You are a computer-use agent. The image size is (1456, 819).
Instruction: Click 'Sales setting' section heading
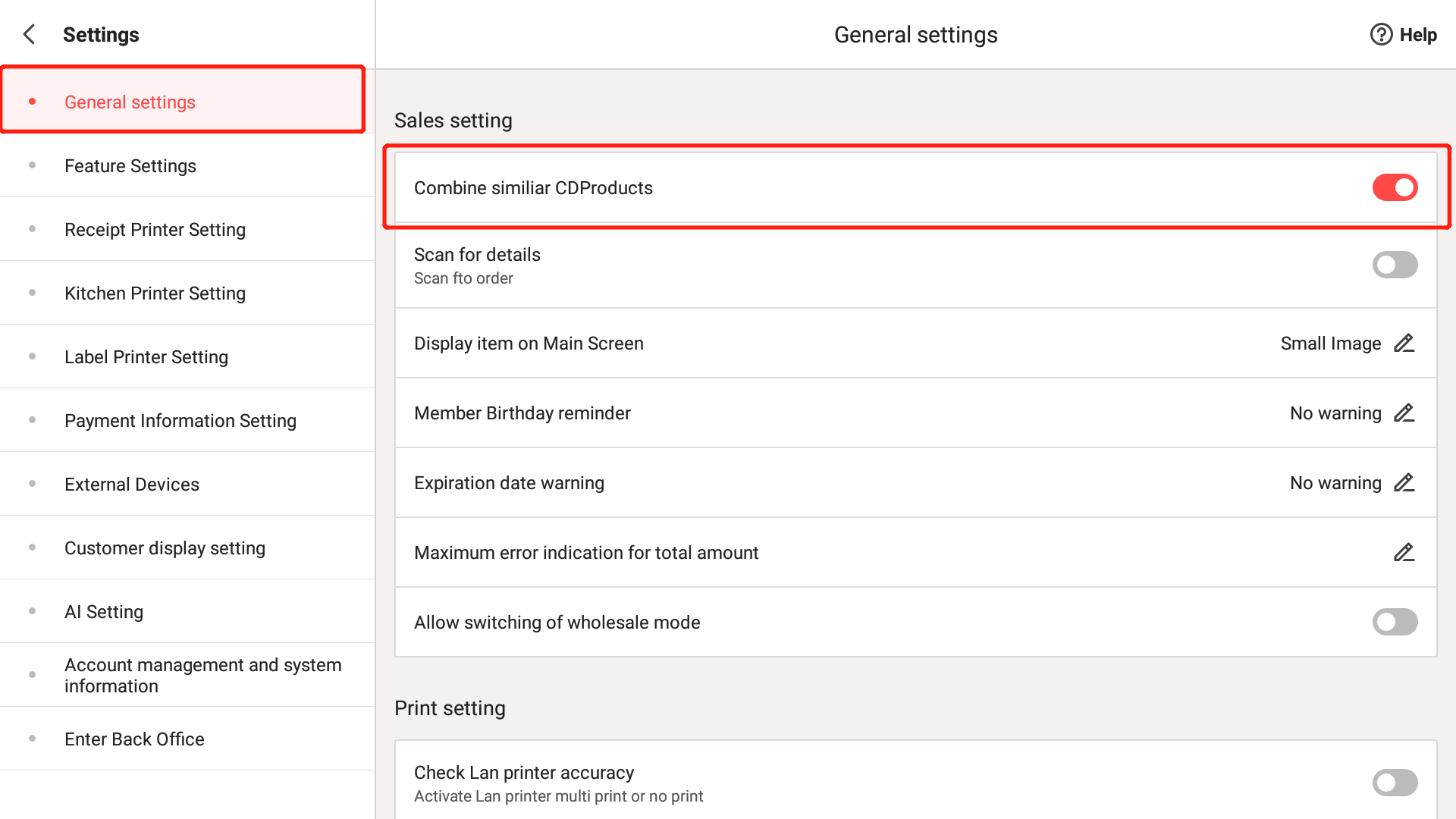pos(453,121)
